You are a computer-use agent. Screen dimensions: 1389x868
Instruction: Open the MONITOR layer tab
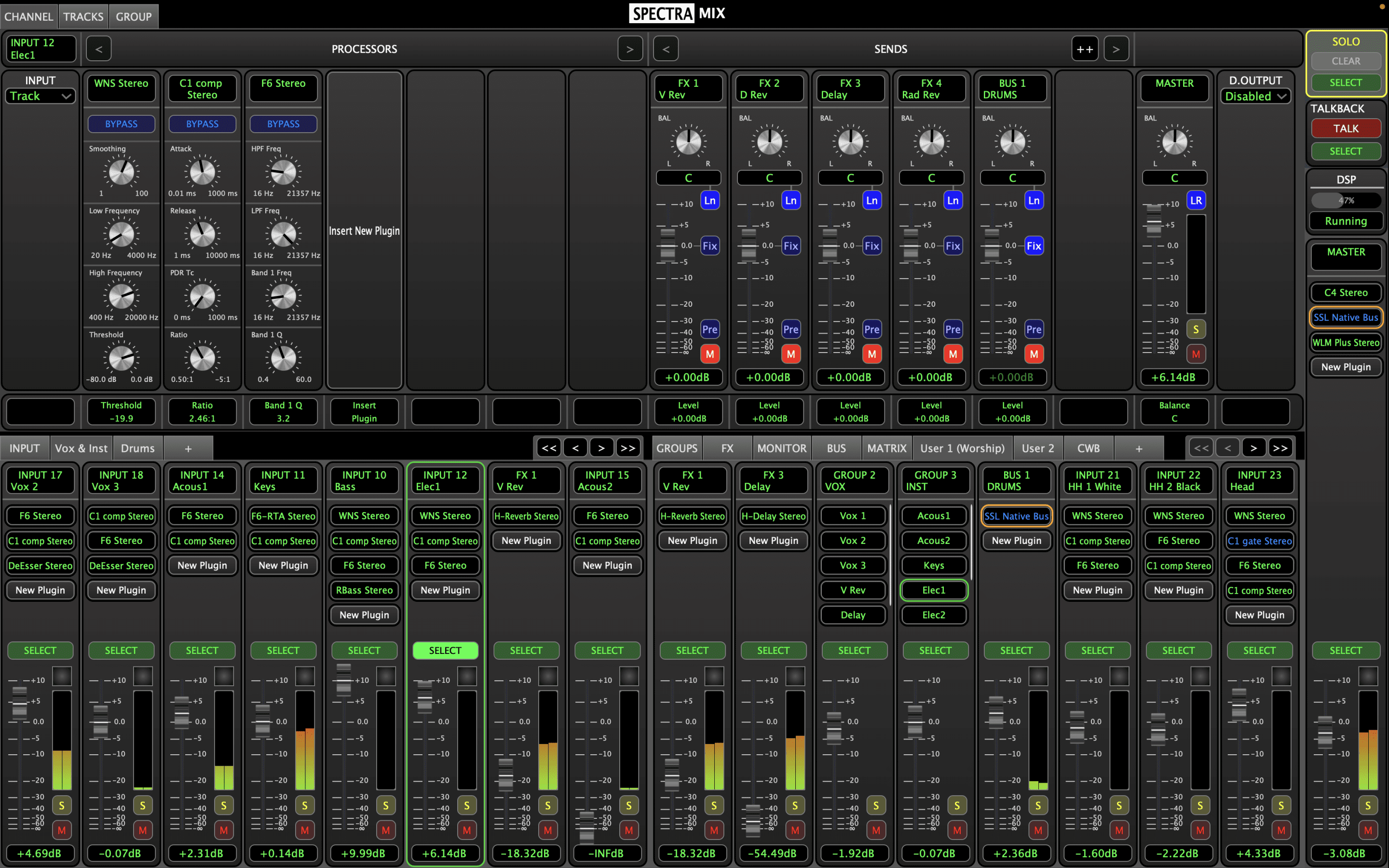(x=781, y=448)
